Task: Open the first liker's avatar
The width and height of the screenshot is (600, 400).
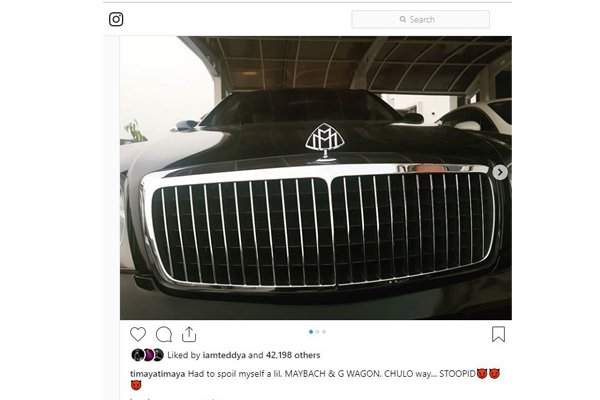Action: click(x=137, y=355)
